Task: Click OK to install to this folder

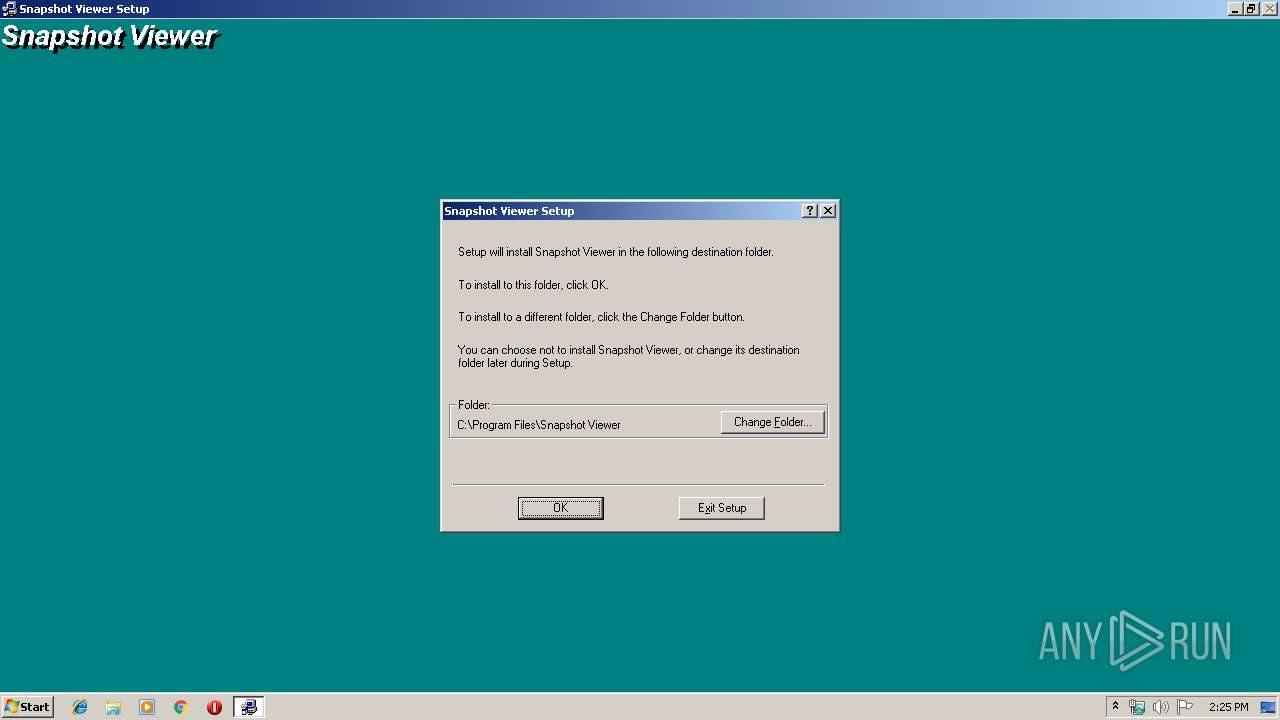Action: pos(560,508)
